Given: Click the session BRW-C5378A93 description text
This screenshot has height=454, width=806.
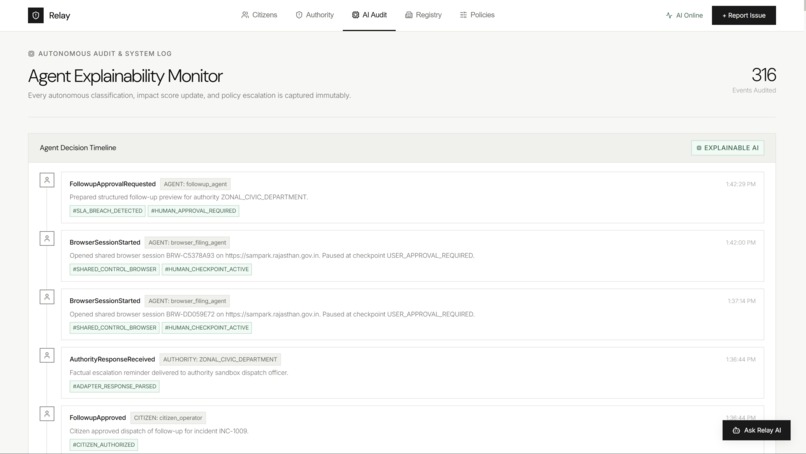Looking at the screenshot, I should [x=272, y=256].
